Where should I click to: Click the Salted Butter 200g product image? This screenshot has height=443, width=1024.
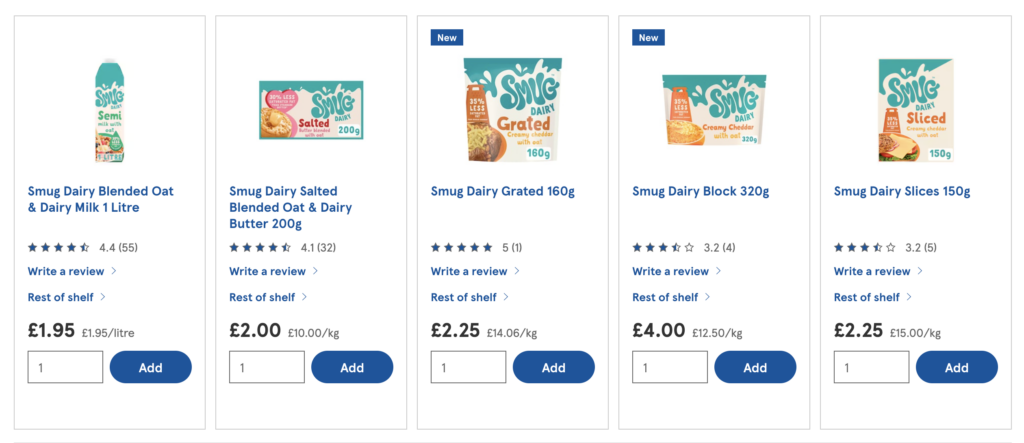pos(311,110)
